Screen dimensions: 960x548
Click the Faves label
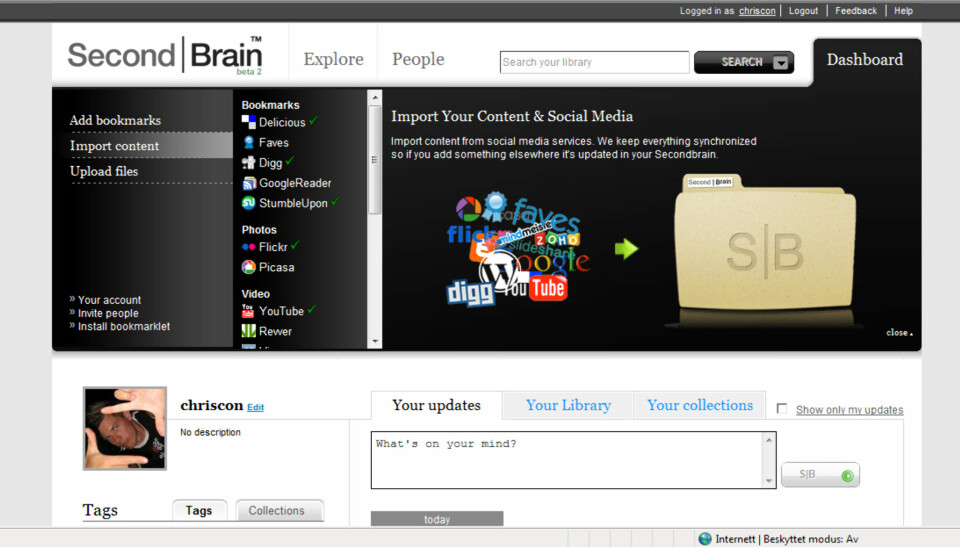point(274,143)
